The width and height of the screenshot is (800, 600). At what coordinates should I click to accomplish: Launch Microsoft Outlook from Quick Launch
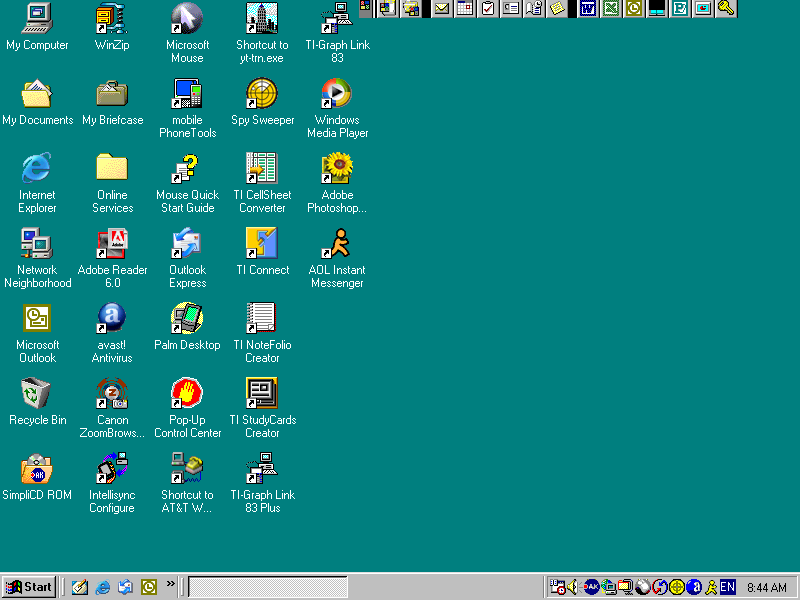pyautogui.click(x=149, y=587)
